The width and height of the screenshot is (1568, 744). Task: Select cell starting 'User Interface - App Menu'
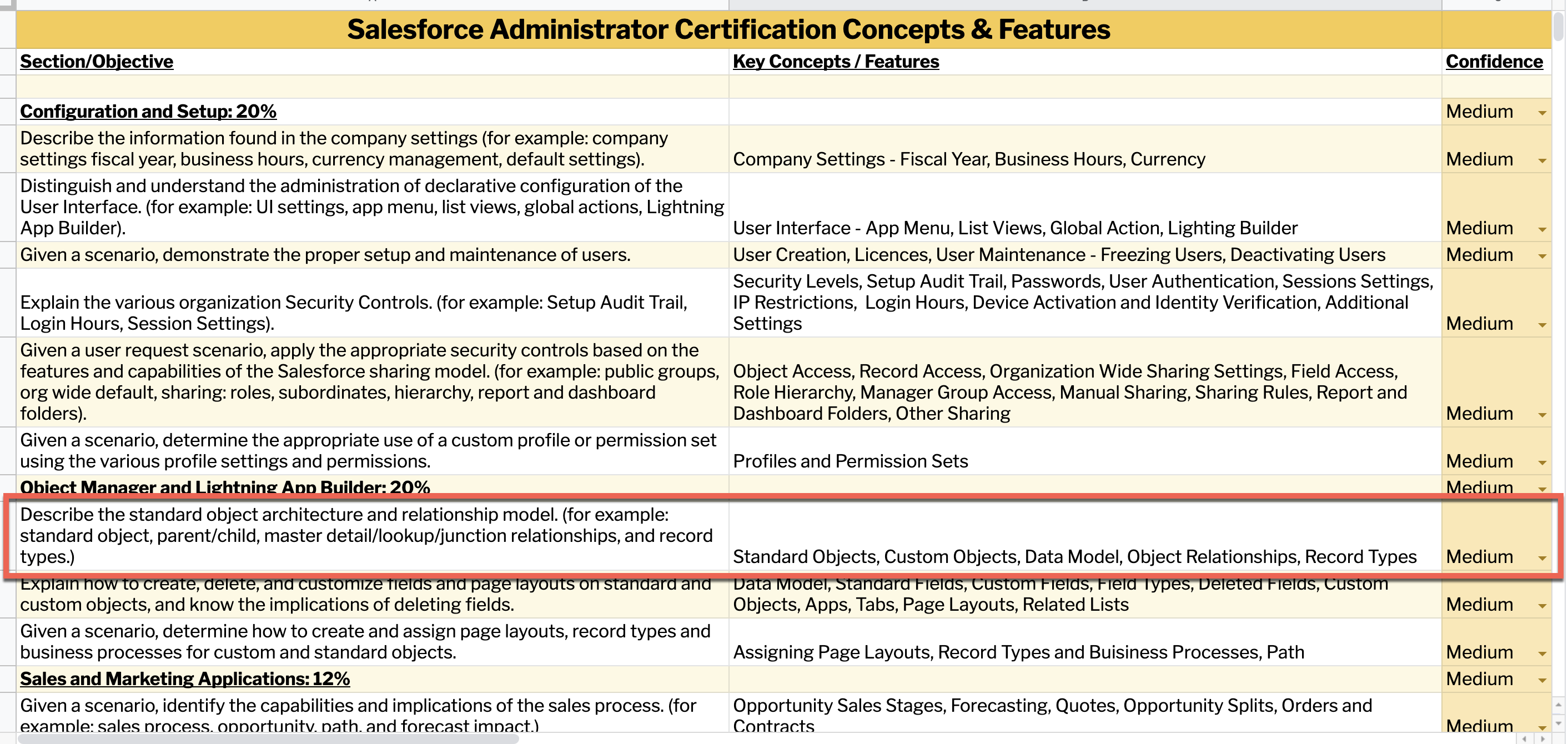(1085, 208)
